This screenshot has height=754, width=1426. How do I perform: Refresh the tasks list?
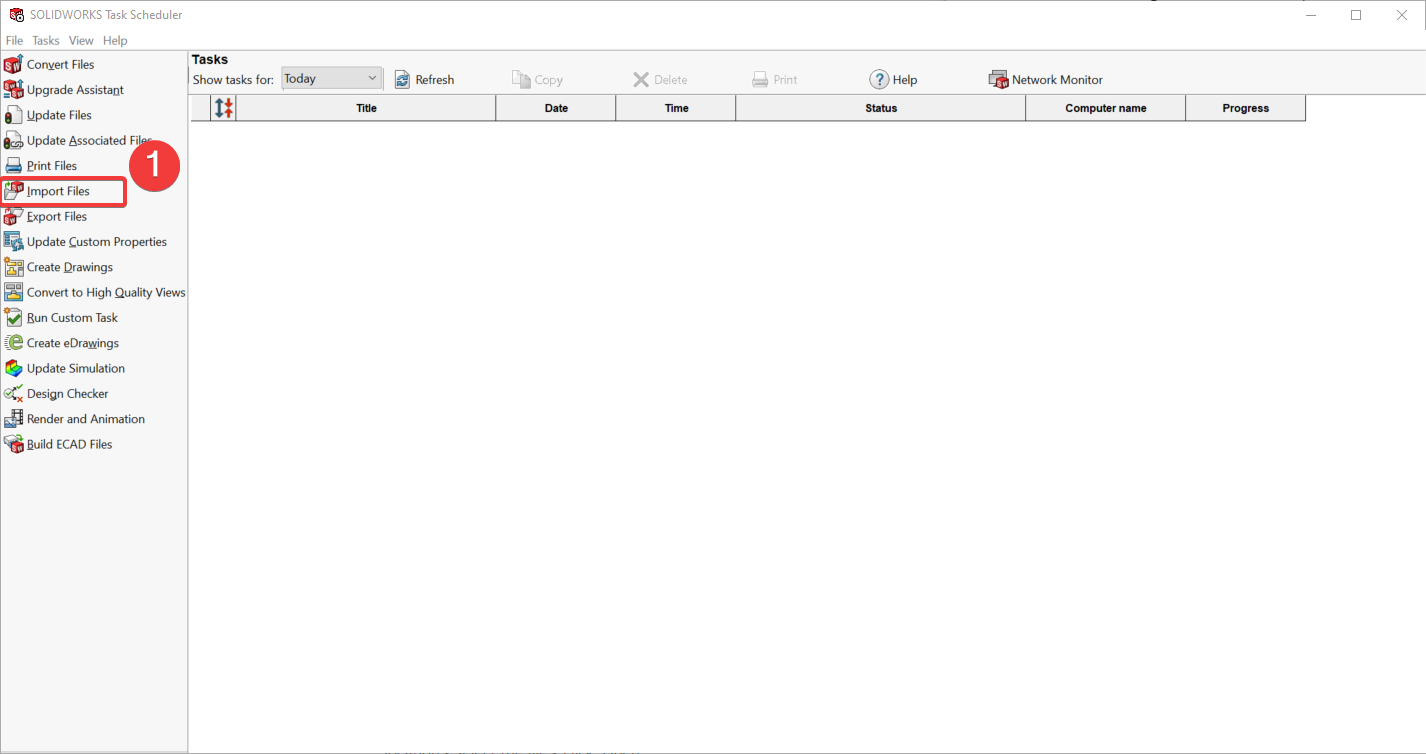[x=424, y=80]
